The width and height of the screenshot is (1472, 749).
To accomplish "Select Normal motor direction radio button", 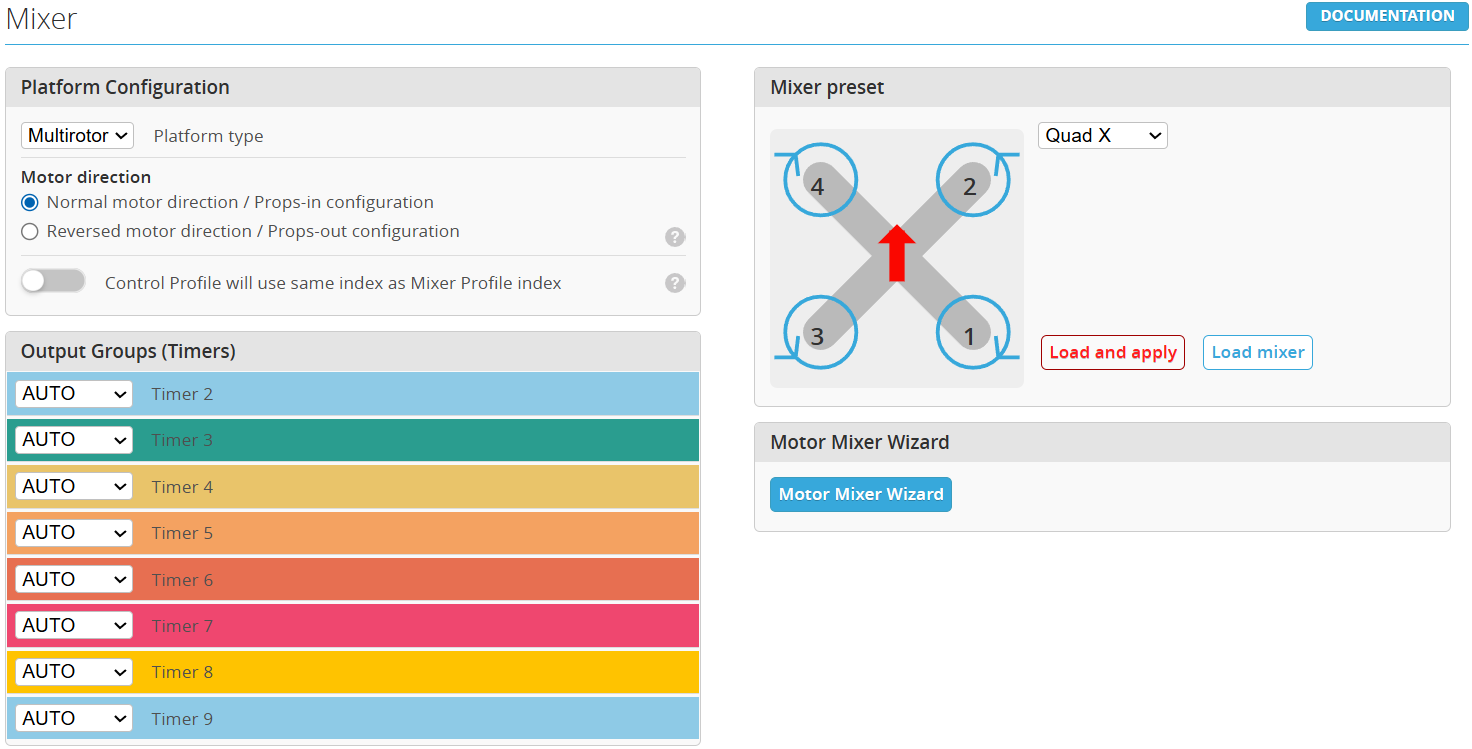I will (30, 202).
